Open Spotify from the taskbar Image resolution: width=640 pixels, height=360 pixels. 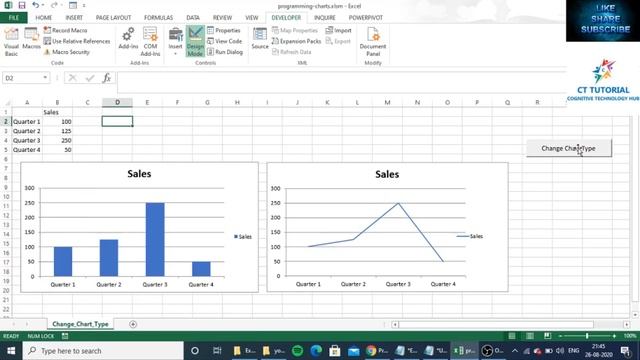tap(298, 351)
